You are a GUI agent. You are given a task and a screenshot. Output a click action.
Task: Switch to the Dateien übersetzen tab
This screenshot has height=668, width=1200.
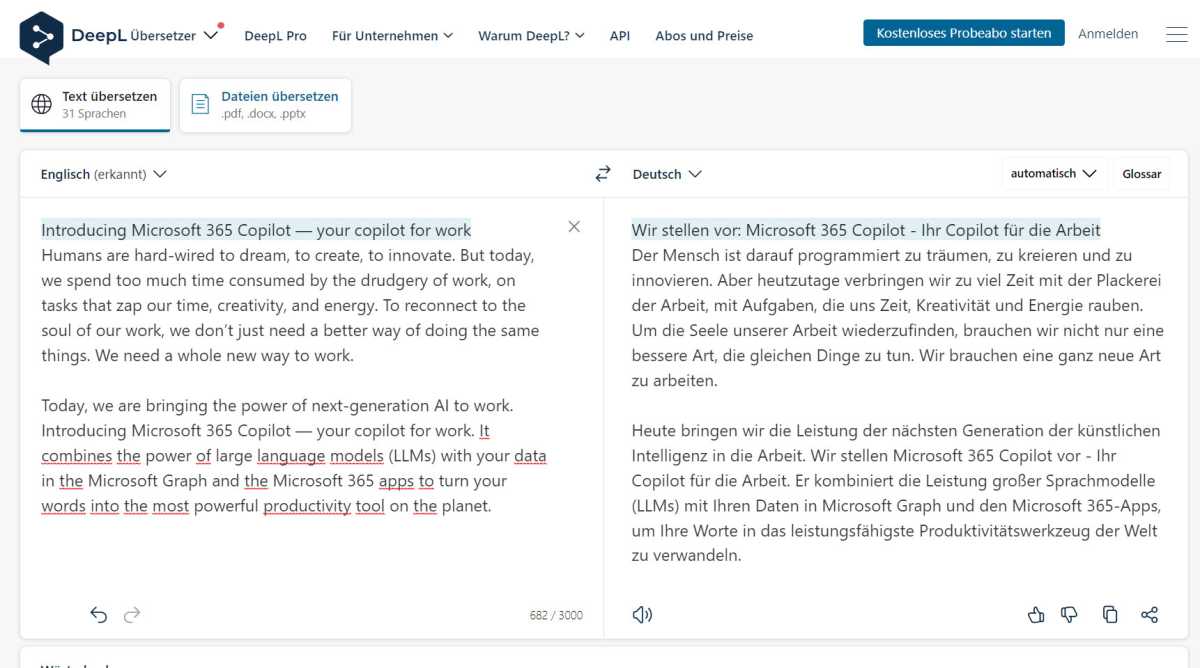tap(265, 105)
